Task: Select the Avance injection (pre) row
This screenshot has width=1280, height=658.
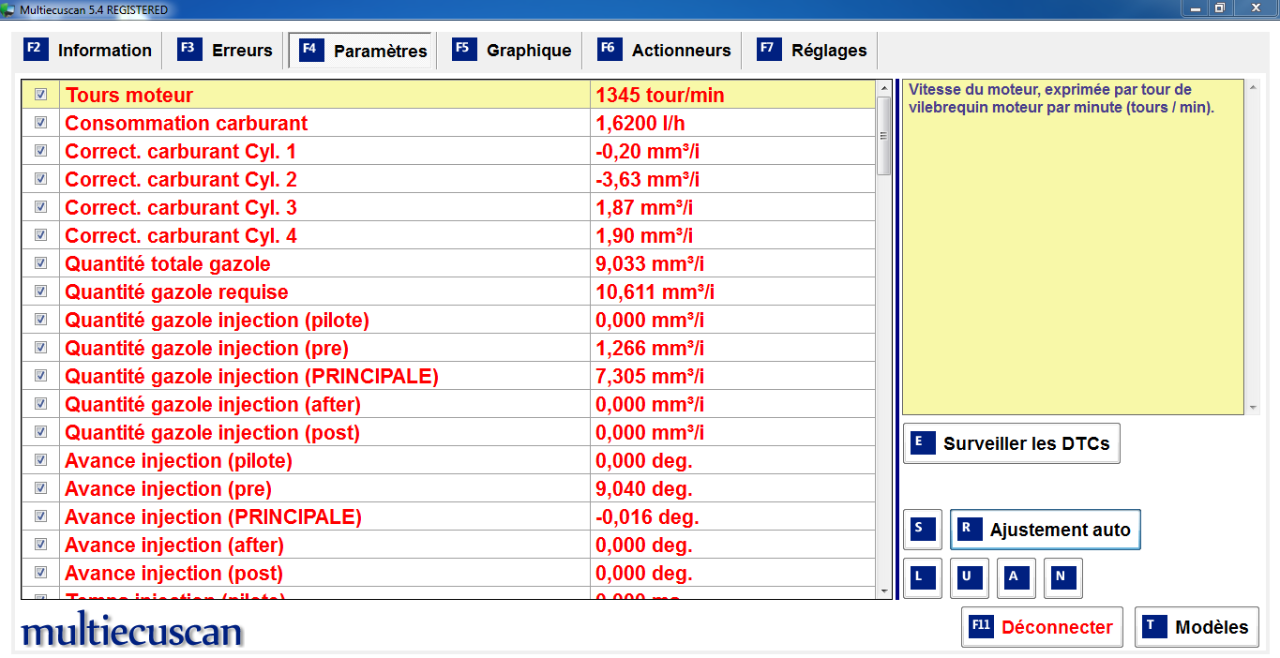Action: (300, 489)
